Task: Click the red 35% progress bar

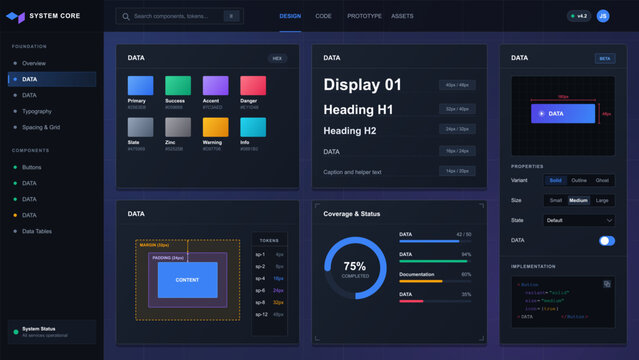Action: (x=435, y=301)
